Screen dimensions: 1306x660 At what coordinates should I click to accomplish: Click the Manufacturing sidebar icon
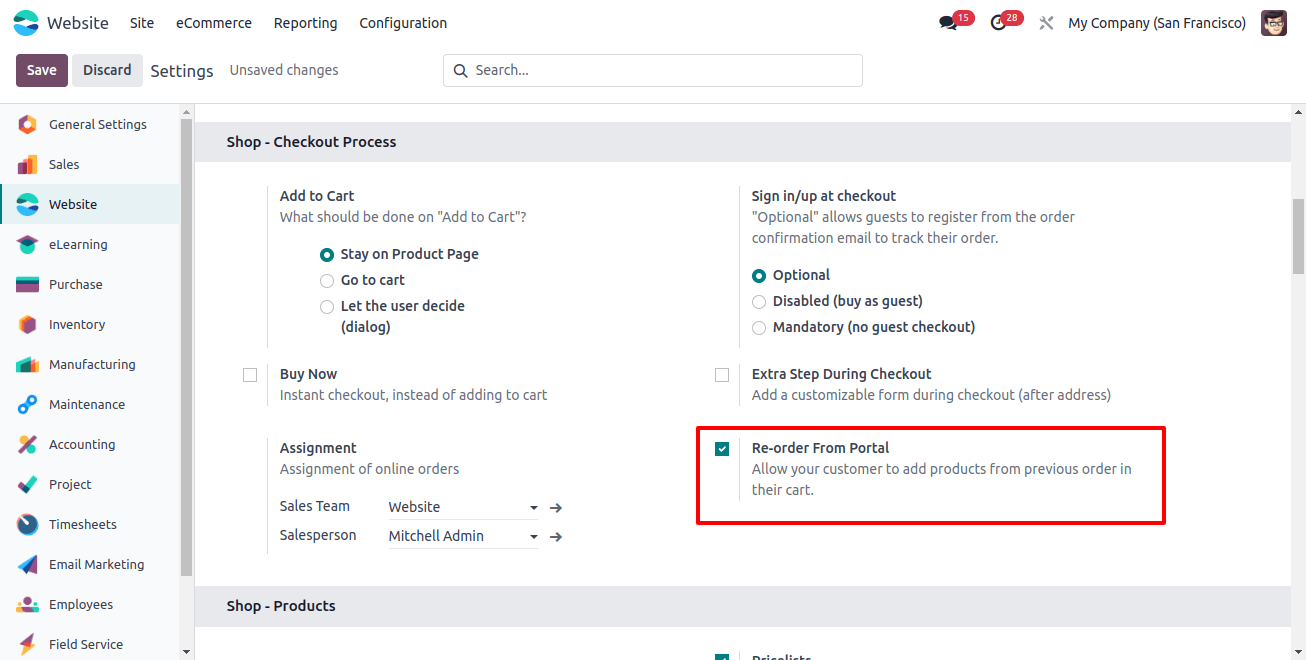coord(27,364)
